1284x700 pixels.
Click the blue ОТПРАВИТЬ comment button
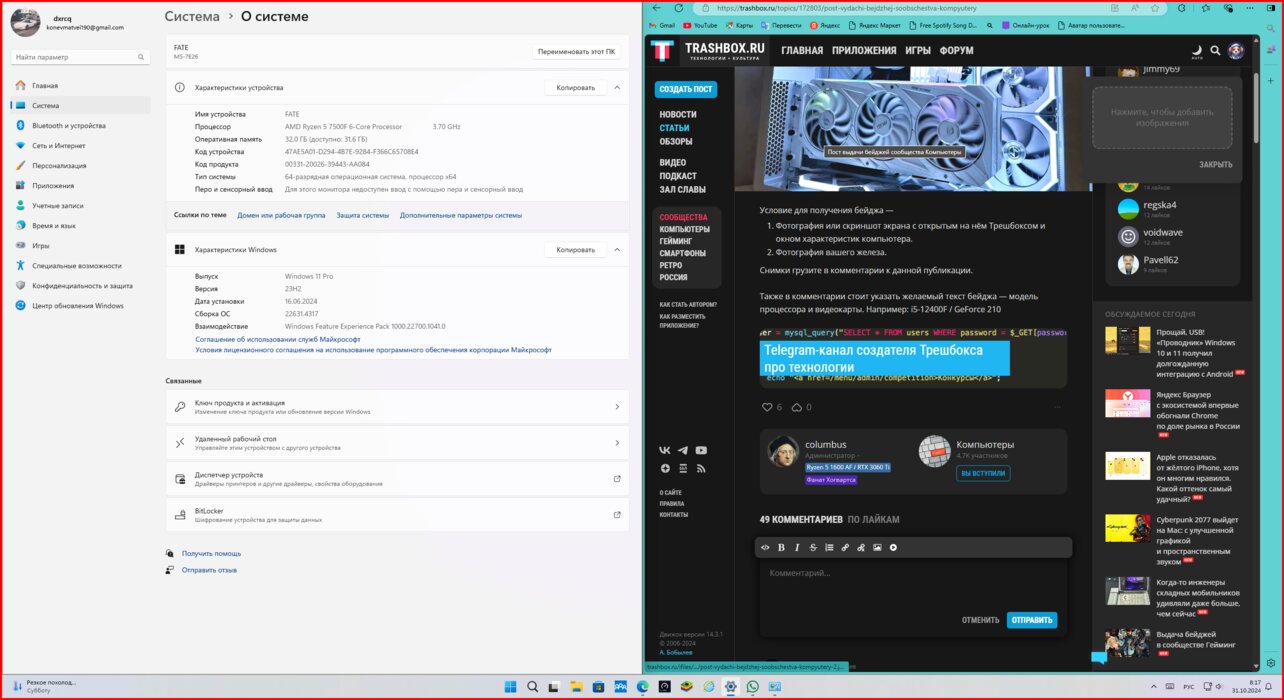[x=1031, y=620]
